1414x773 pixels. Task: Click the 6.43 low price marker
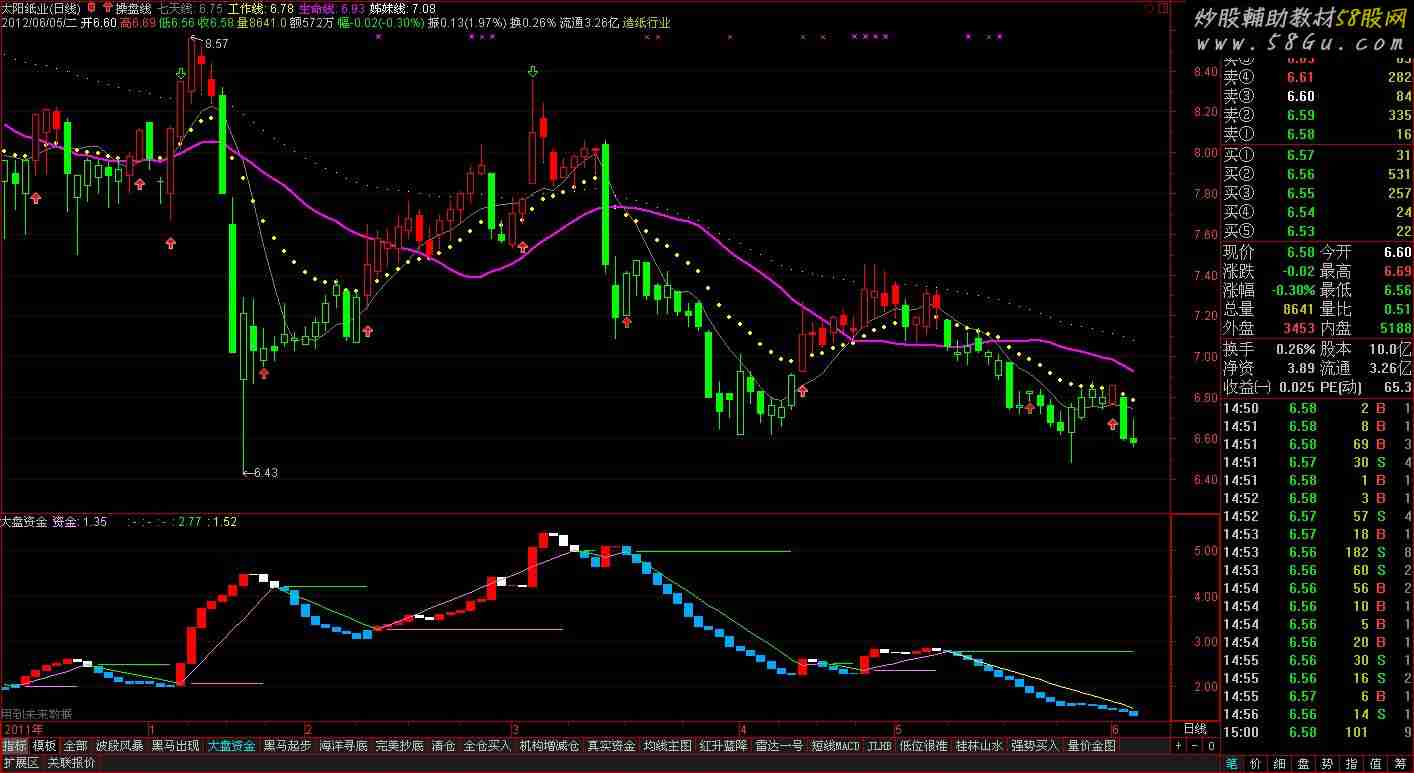[263, 472]
